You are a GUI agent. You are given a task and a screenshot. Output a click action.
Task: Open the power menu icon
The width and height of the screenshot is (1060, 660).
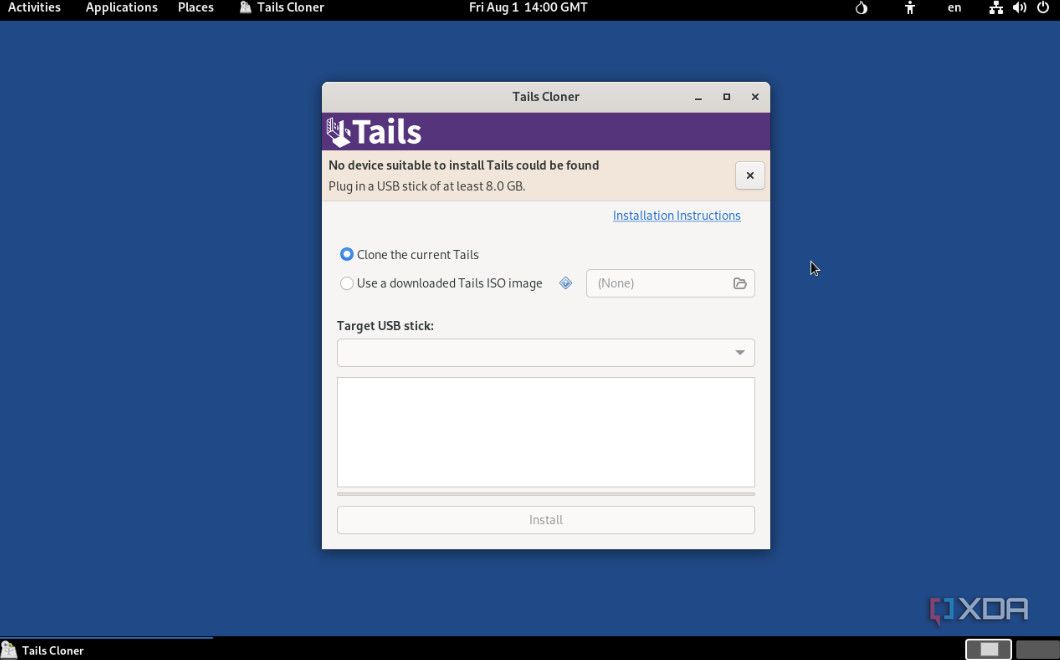pos(1042,8)
